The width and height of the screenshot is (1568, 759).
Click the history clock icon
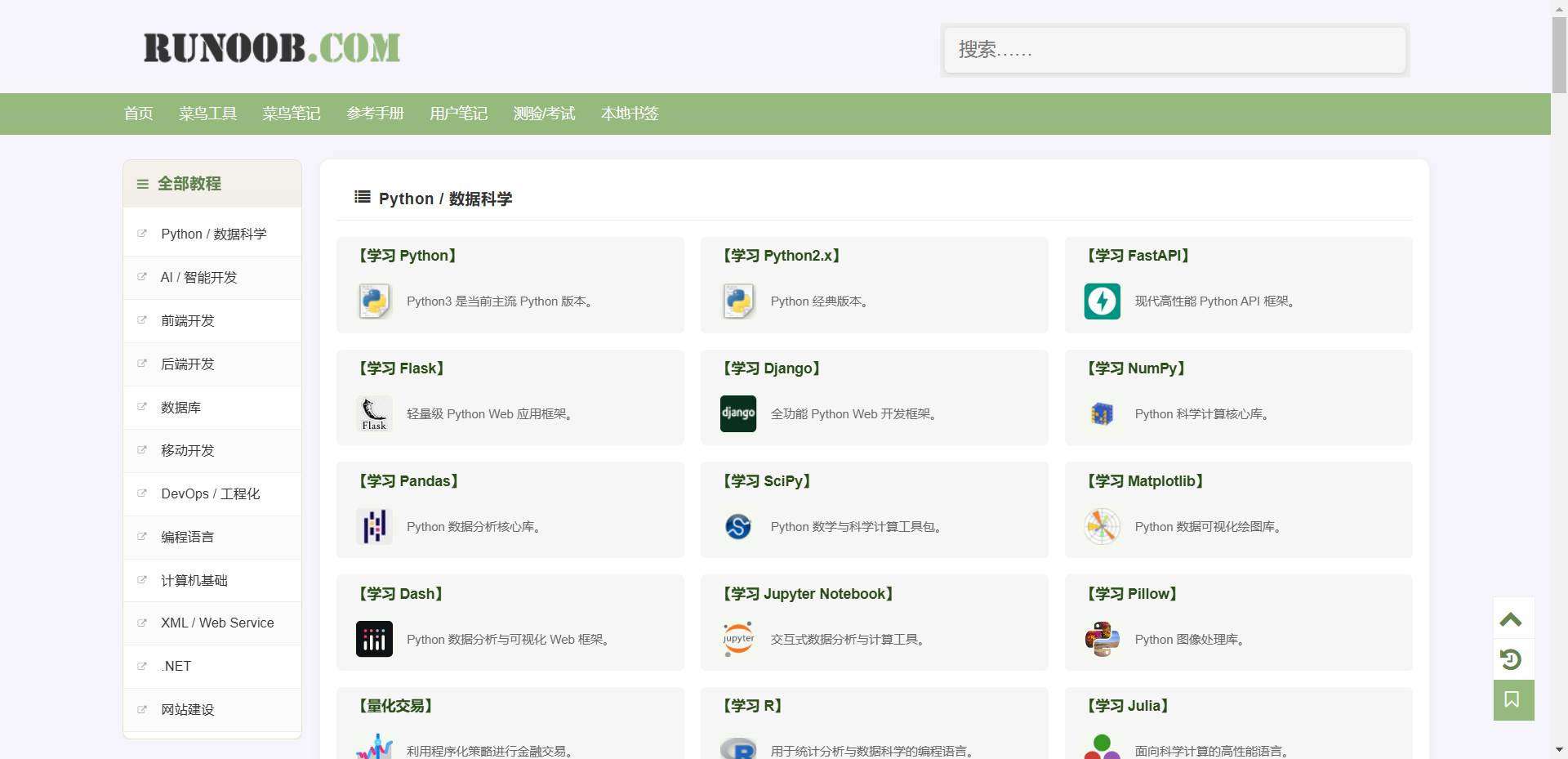click(x=1511, y=659)
